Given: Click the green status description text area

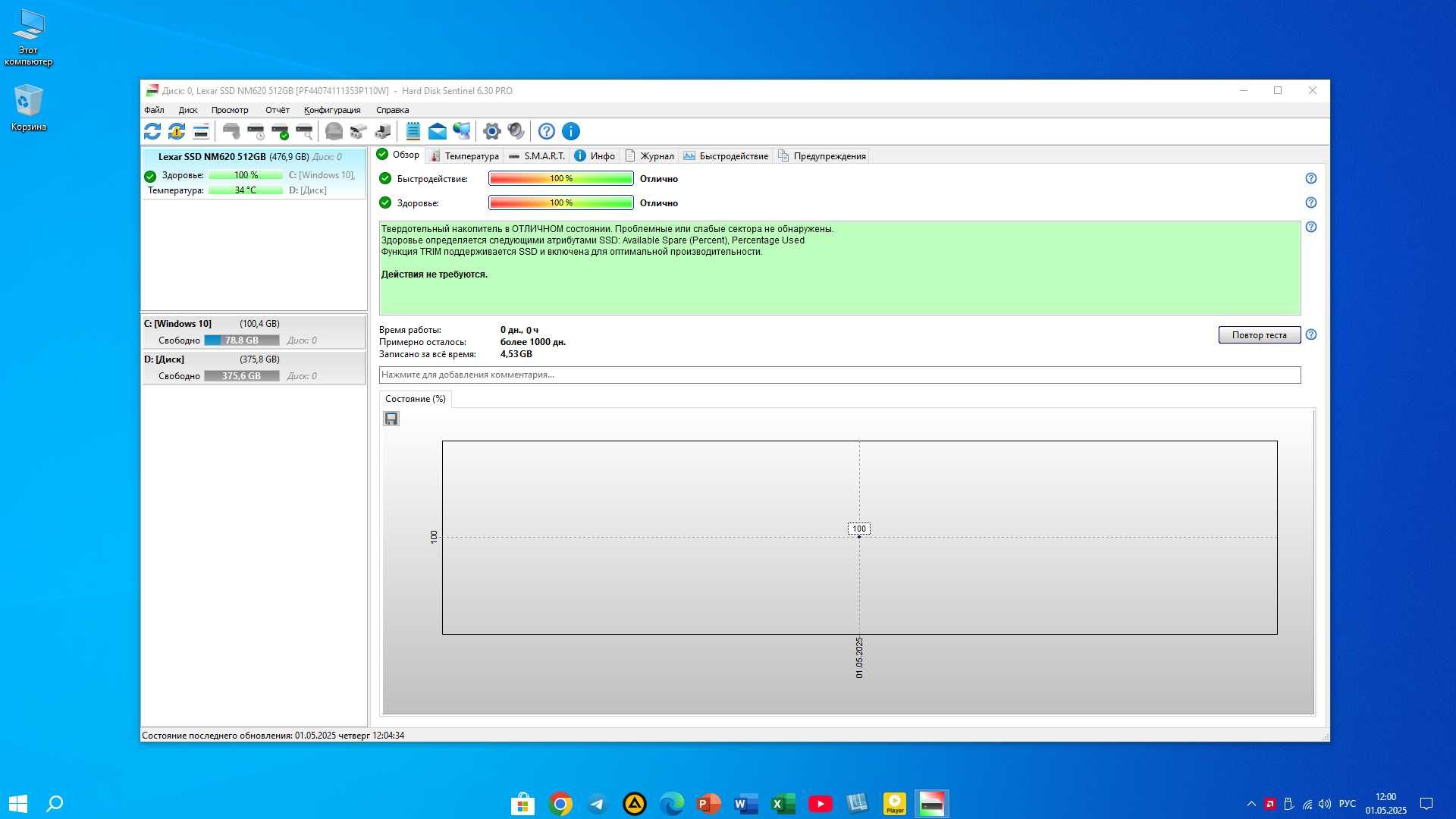Looking at the screenshot, I should coord(839,268).
